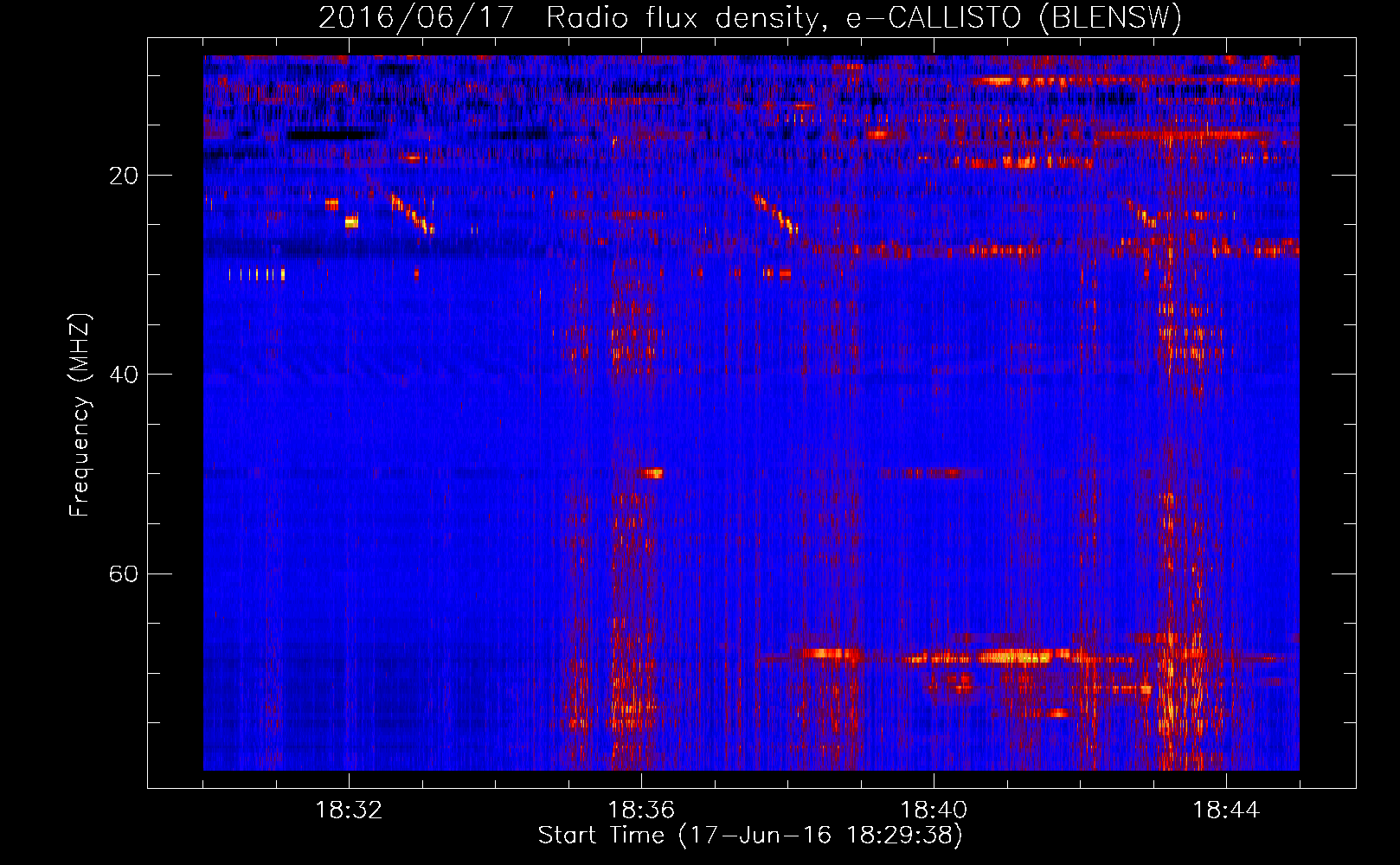This screenshot has width=1400, height=865.
Task: Click the 'Start Time (17-Jun-16 18:29:38)' label
Action: point(750,836)
